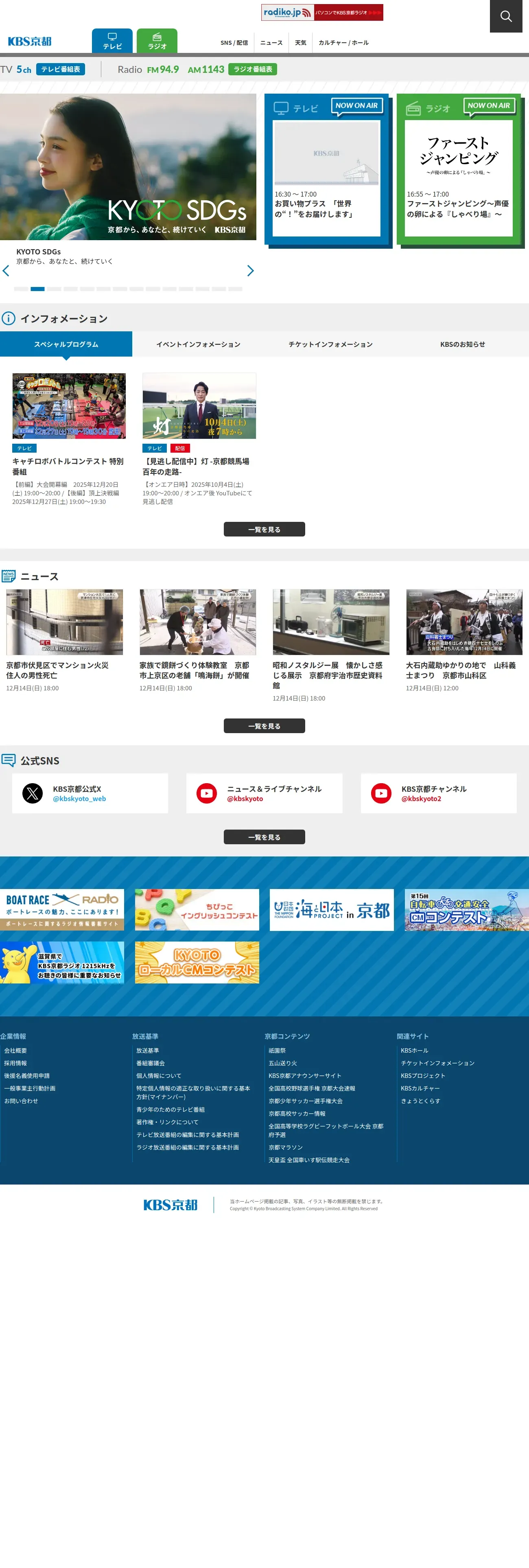Open TV now-on-air program card
The image size is (529, 1568).
pyautogui.click(x=326, y=178)
